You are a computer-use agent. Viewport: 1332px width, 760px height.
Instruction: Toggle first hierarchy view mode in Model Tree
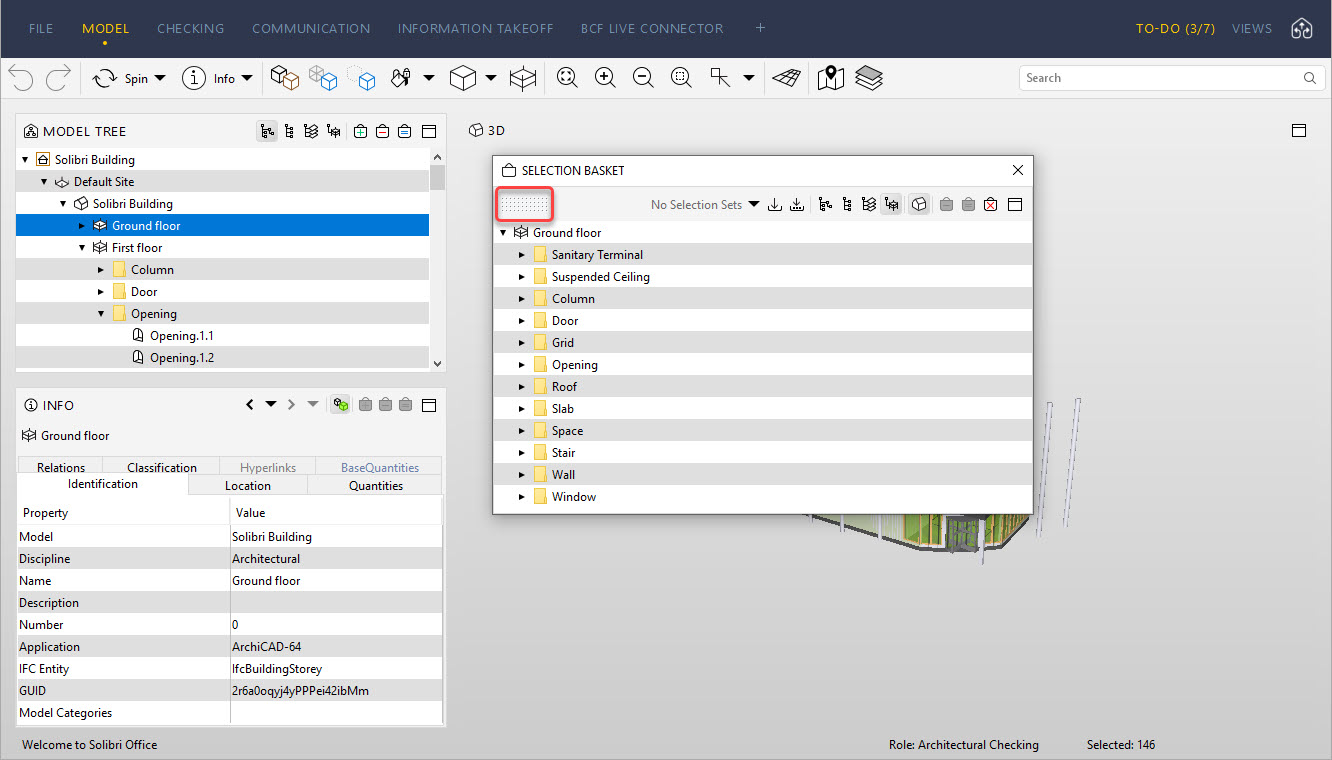point(267,131)
